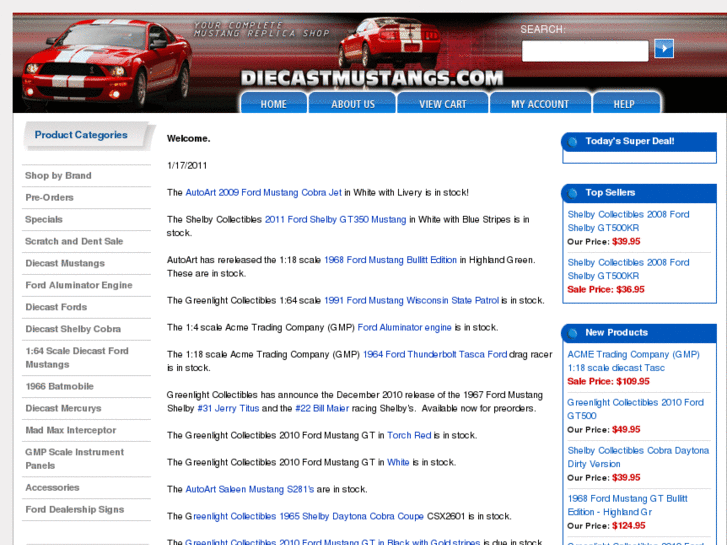The image size is (727, 545).
Task: Open the HELP tab
Action: (x=624, y=103)
